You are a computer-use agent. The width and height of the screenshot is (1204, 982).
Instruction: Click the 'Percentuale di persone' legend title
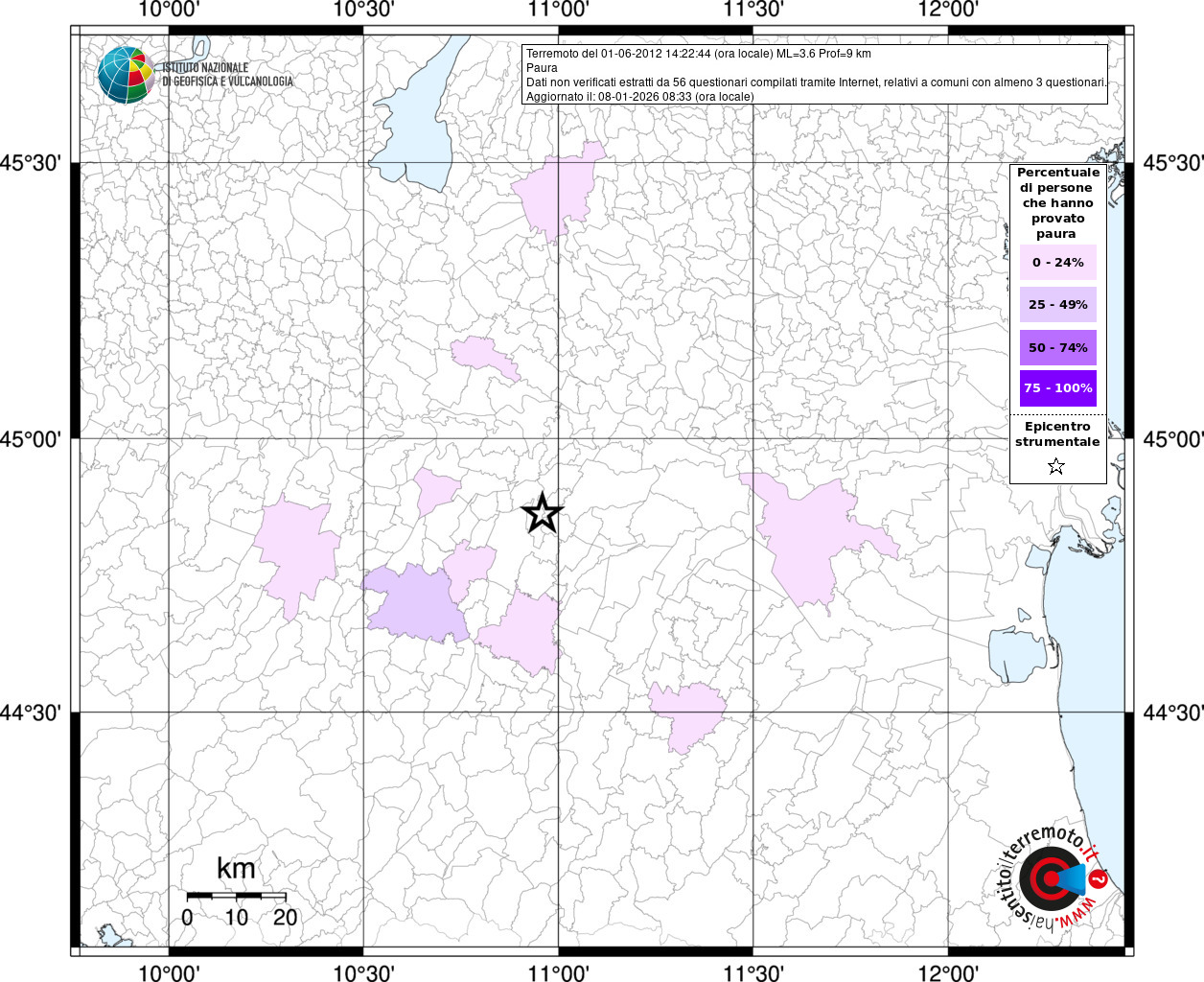click(x=1058, y=203)
